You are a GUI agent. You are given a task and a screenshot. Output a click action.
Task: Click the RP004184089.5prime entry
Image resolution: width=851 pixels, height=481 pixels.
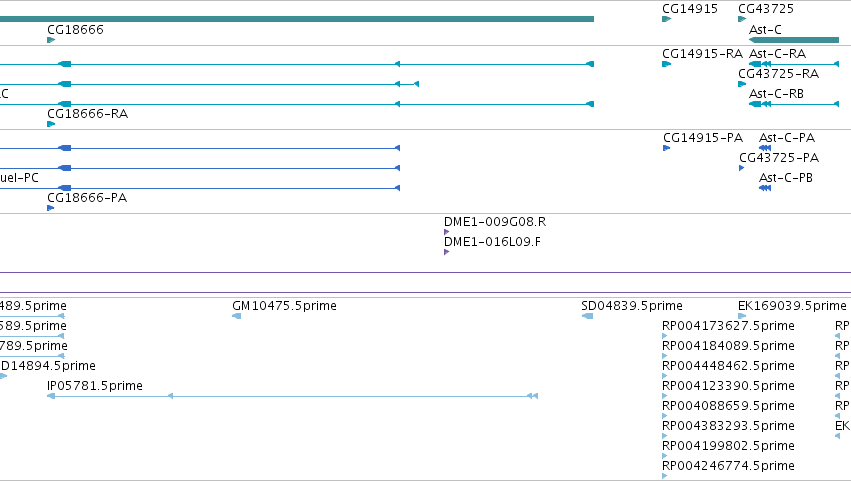point(728,346)
